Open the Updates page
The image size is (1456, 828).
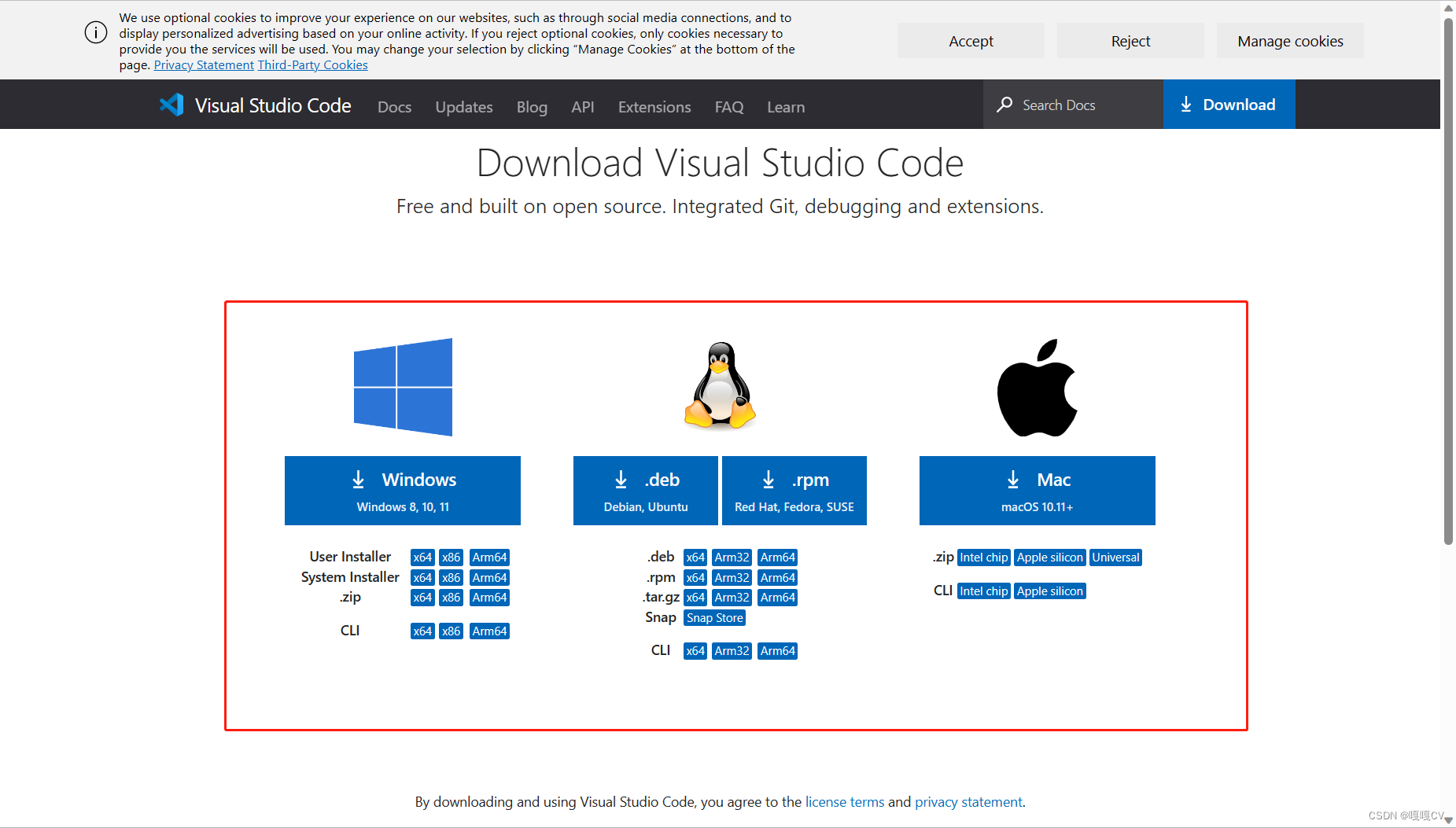coord(464,107)
